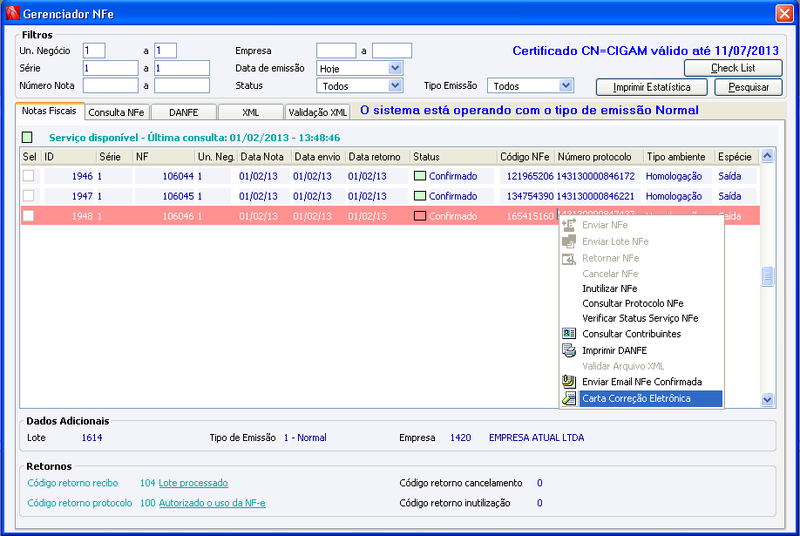Click the Status column header

[x=453, y=157]
